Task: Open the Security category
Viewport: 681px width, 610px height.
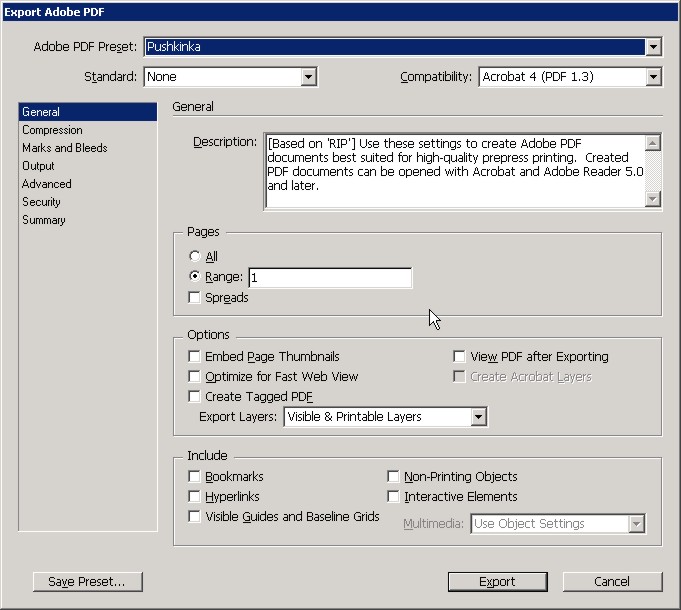Action: (x=88, y=202)
